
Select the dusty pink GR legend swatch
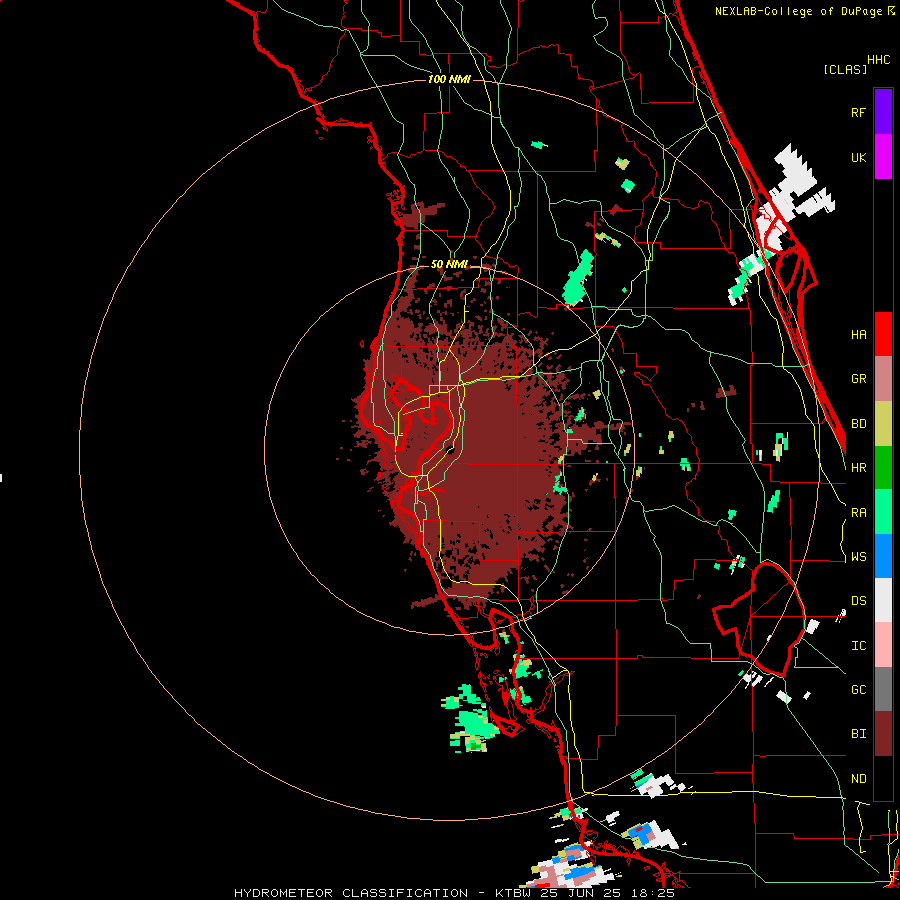(883, 379)
